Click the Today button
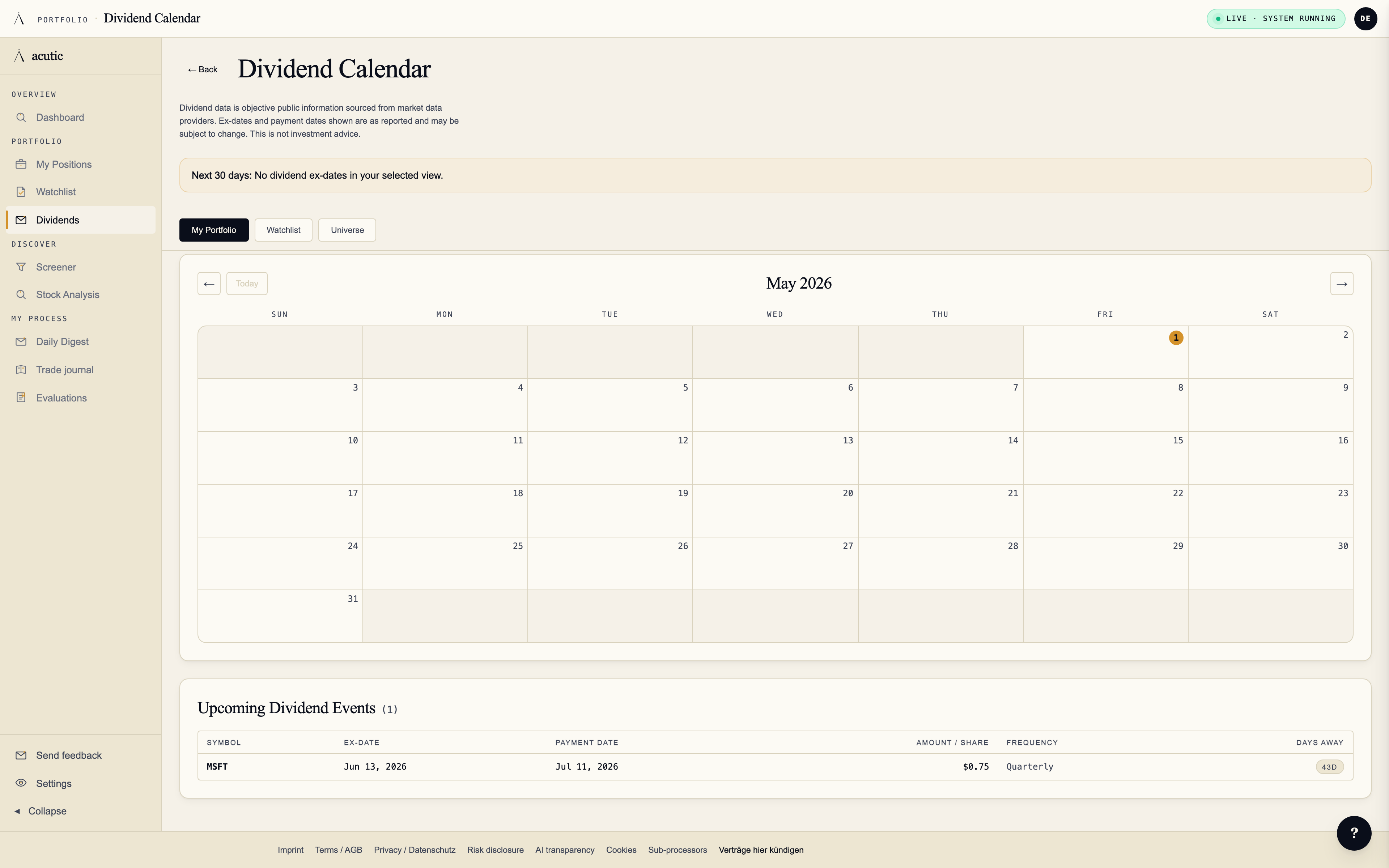This screenshot has width=1389, height=868. [x=247, y=284]
